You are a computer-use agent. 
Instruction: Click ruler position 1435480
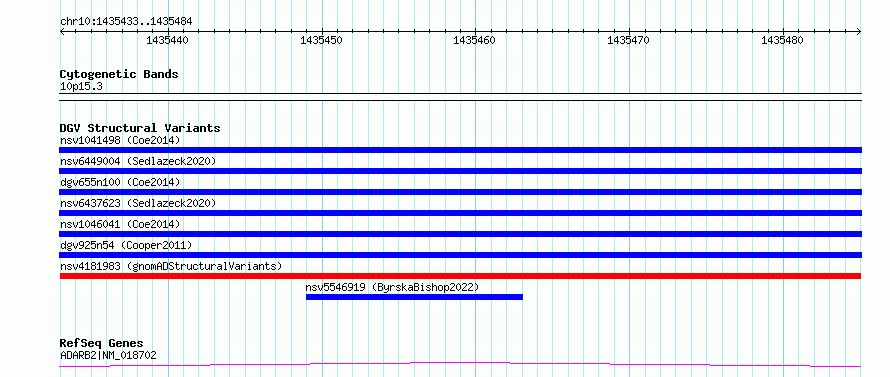782,40
